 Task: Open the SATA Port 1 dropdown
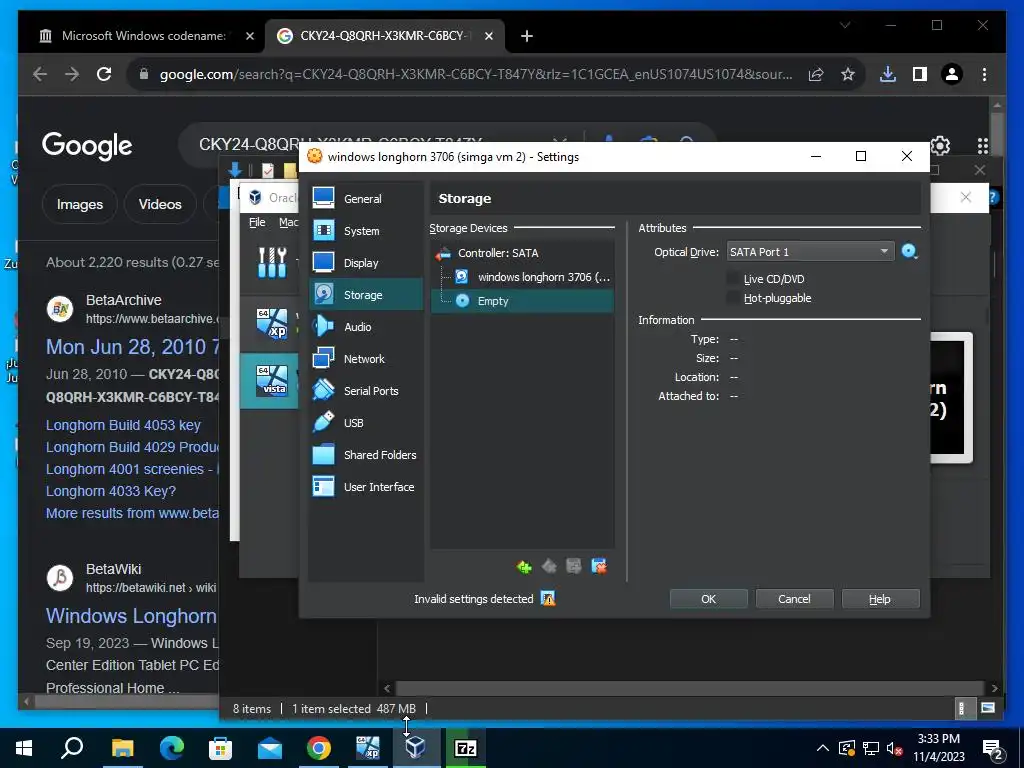tap(810, 251)
